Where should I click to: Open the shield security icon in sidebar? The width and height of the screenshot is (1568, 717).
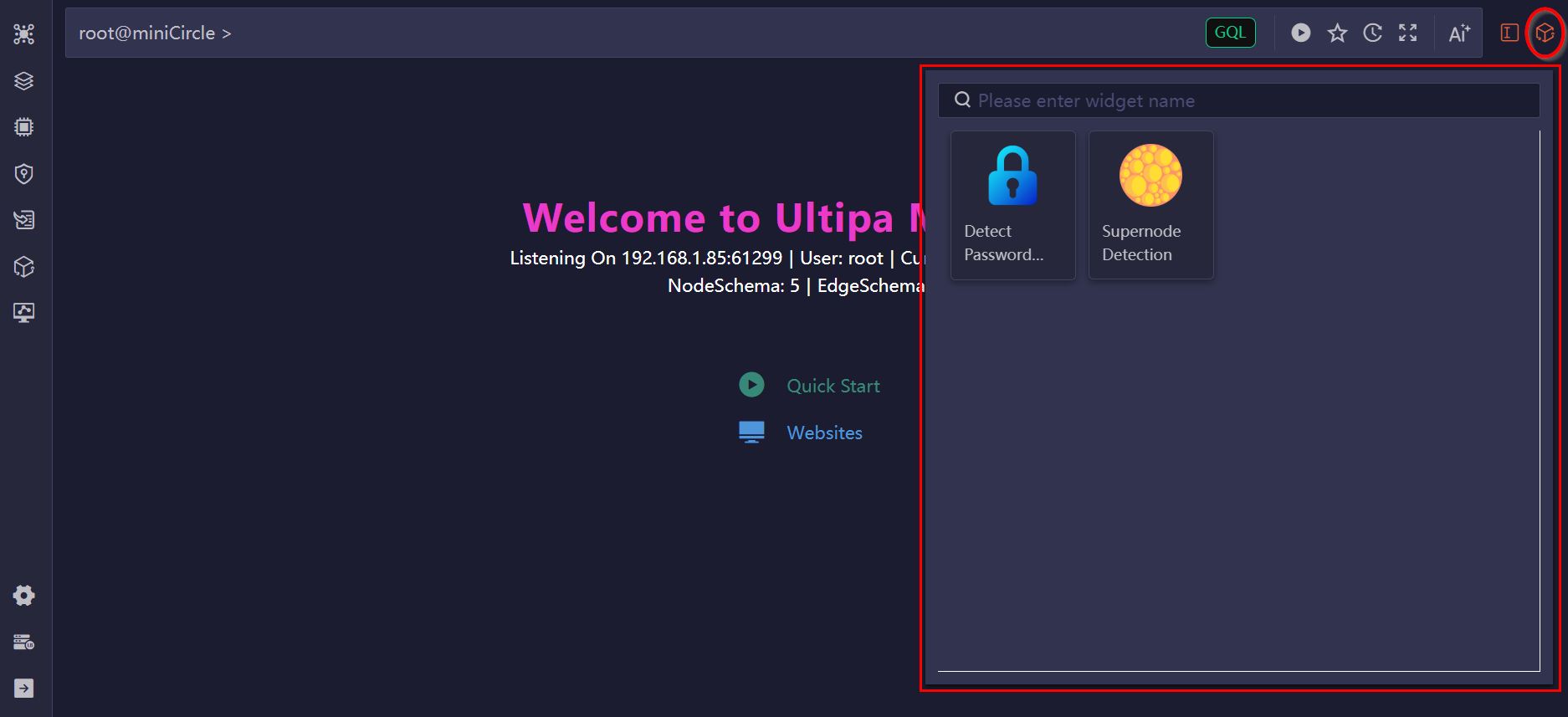[x=23, y=174]
